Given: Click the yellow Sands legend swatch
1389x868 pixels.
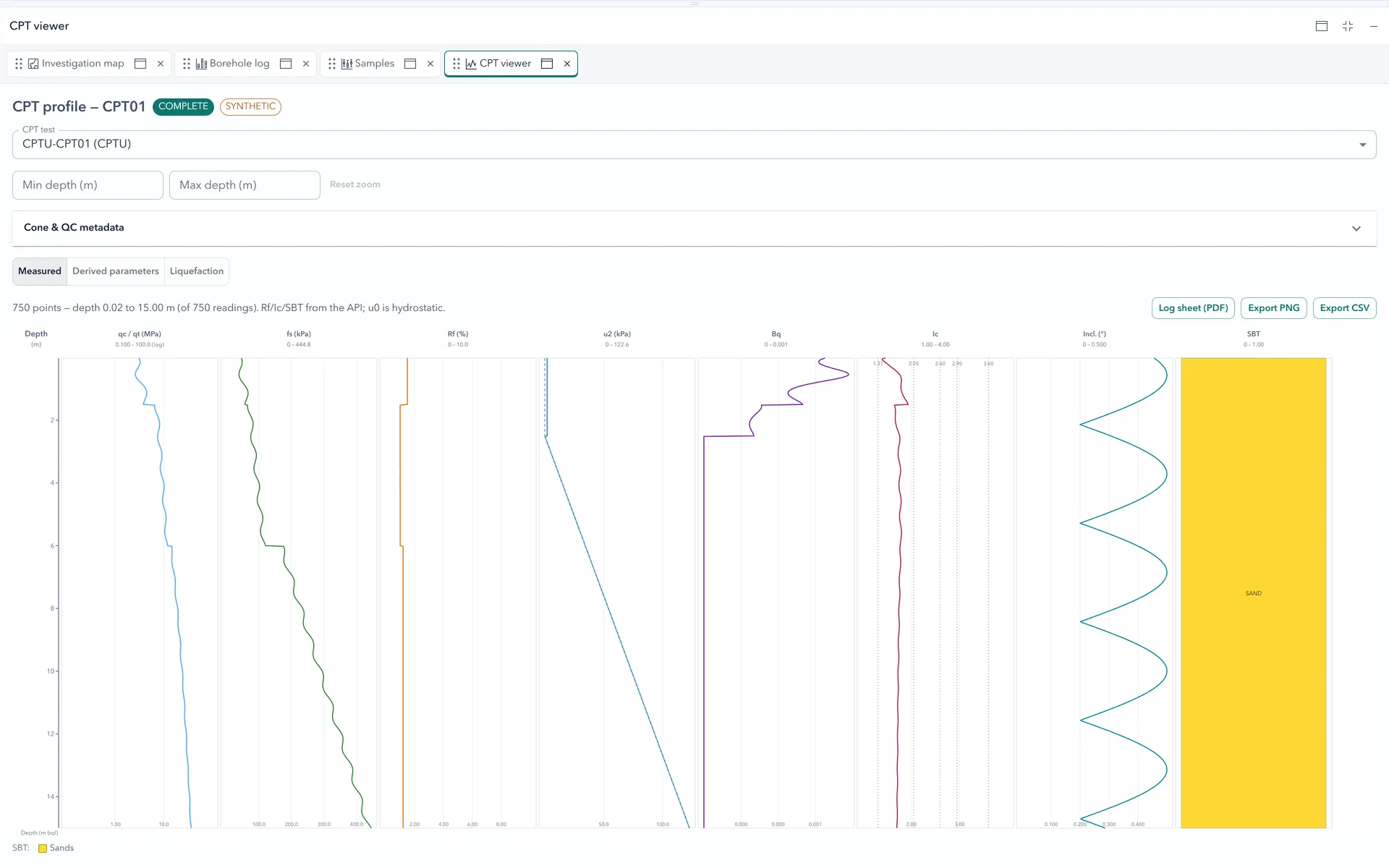Looking at the screenshot, I should 43,848.
